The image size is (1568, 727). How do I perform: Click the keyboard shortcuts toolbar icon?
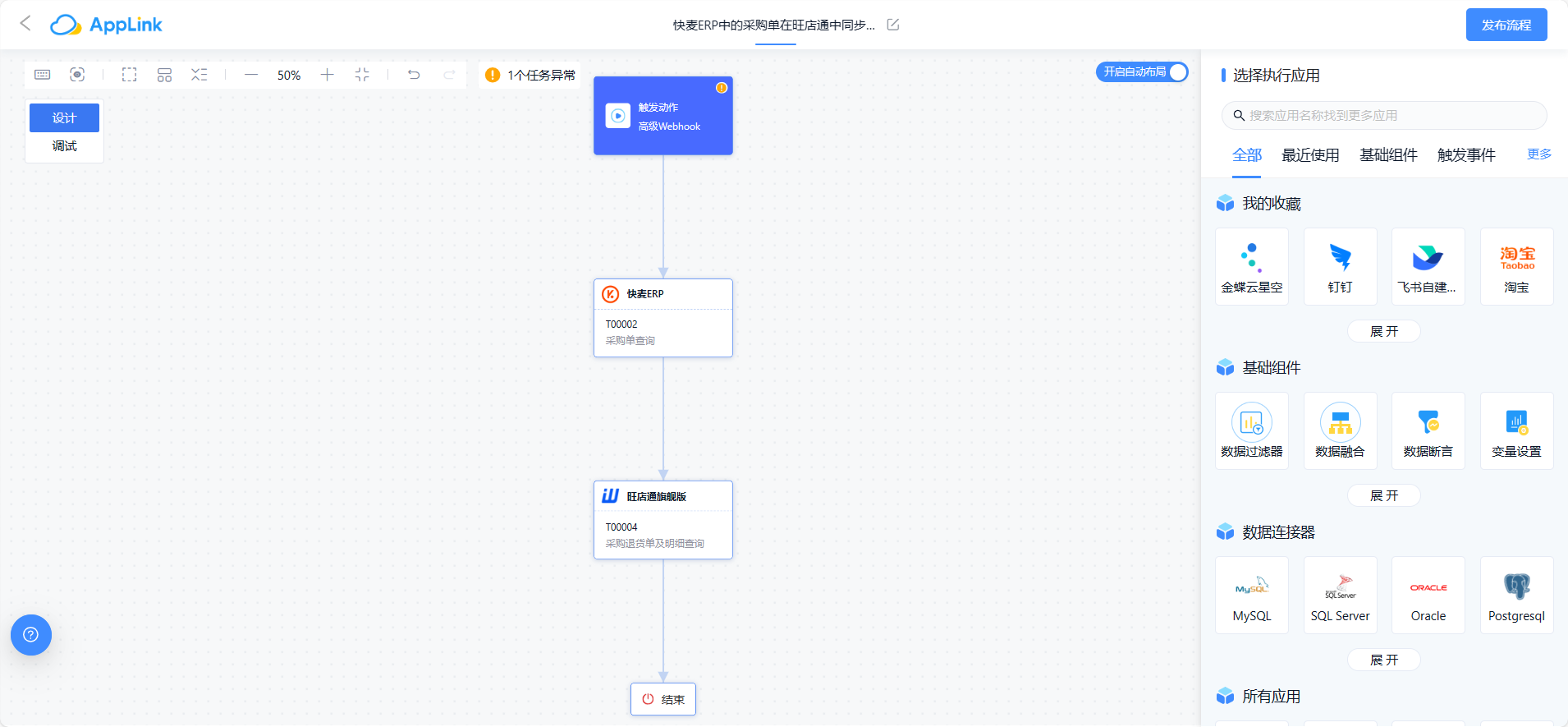[x=43, y=75]
